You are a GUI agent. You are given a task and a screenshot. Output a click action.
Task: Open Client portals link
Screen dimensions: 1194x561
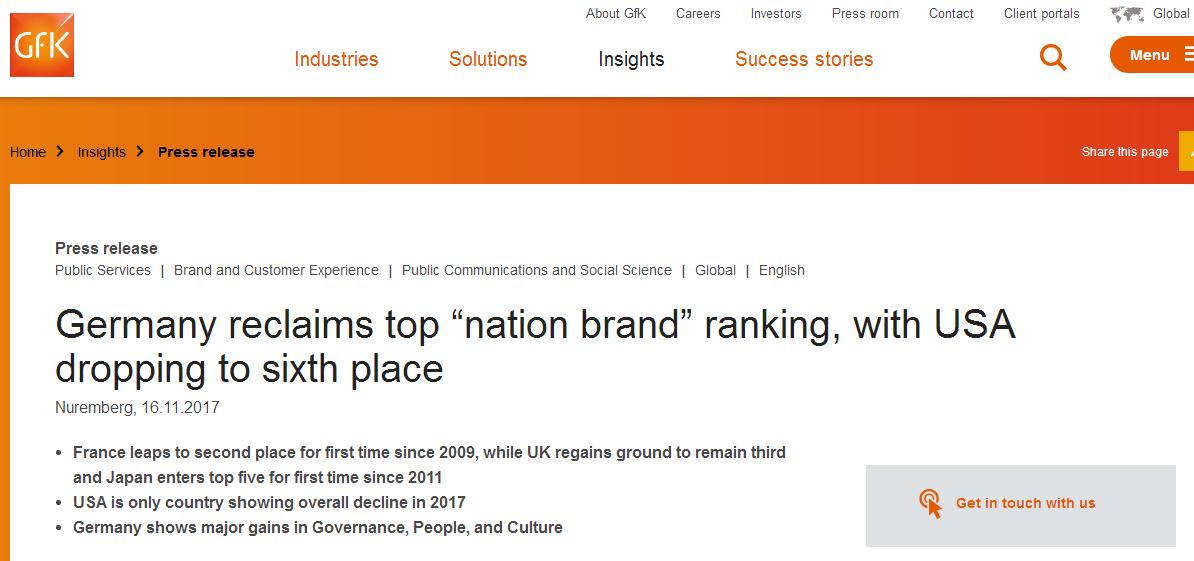tap(1042, 14)
